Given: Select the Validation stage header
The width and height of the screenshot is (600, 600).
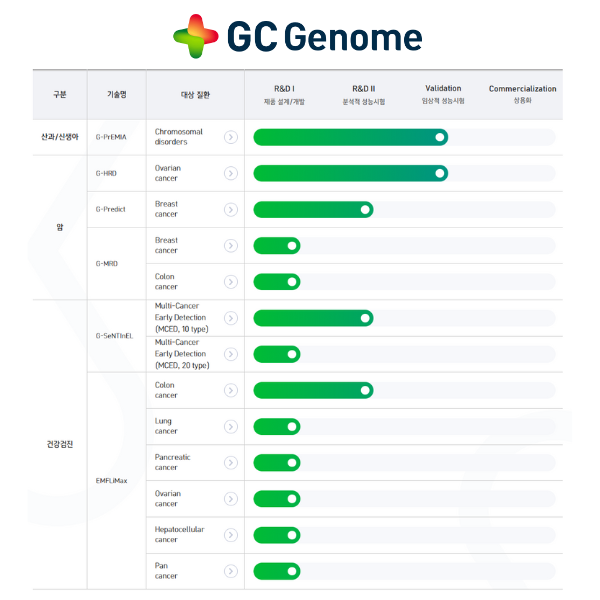Looking at the screenshot, I should point(443,89).
